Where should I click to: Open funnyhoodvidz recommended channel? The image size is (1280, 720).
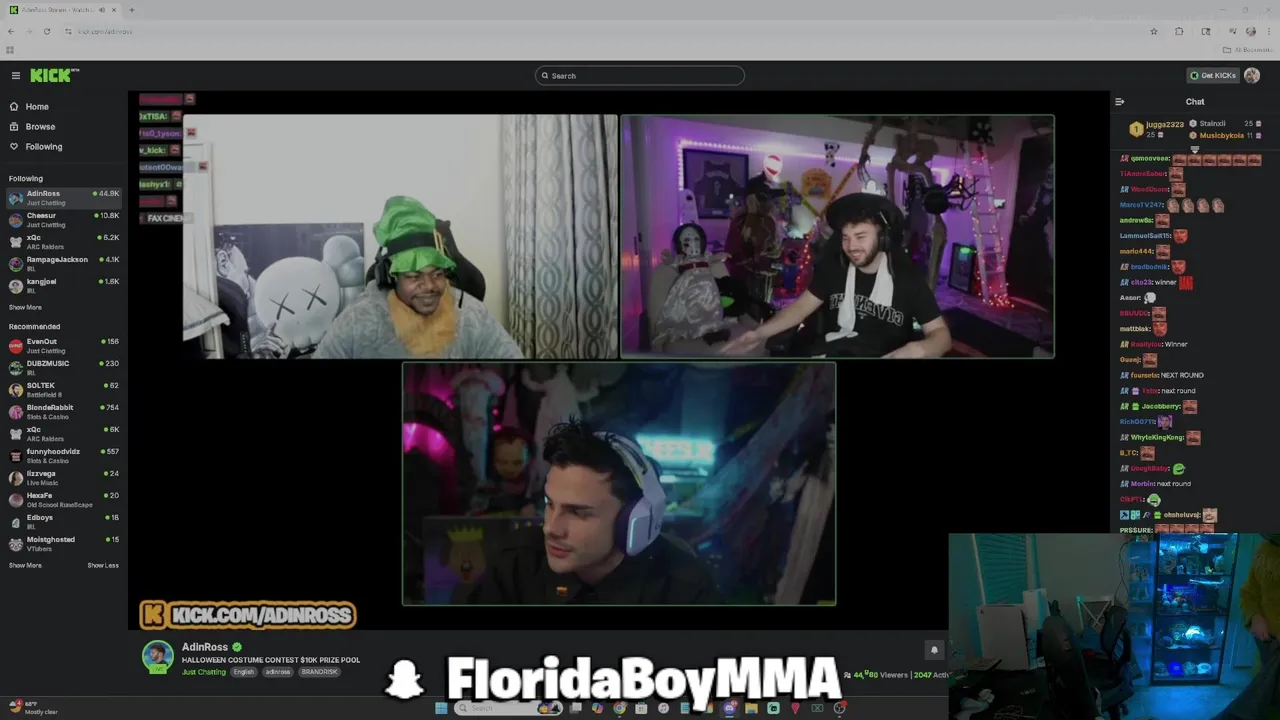point(64,455)
